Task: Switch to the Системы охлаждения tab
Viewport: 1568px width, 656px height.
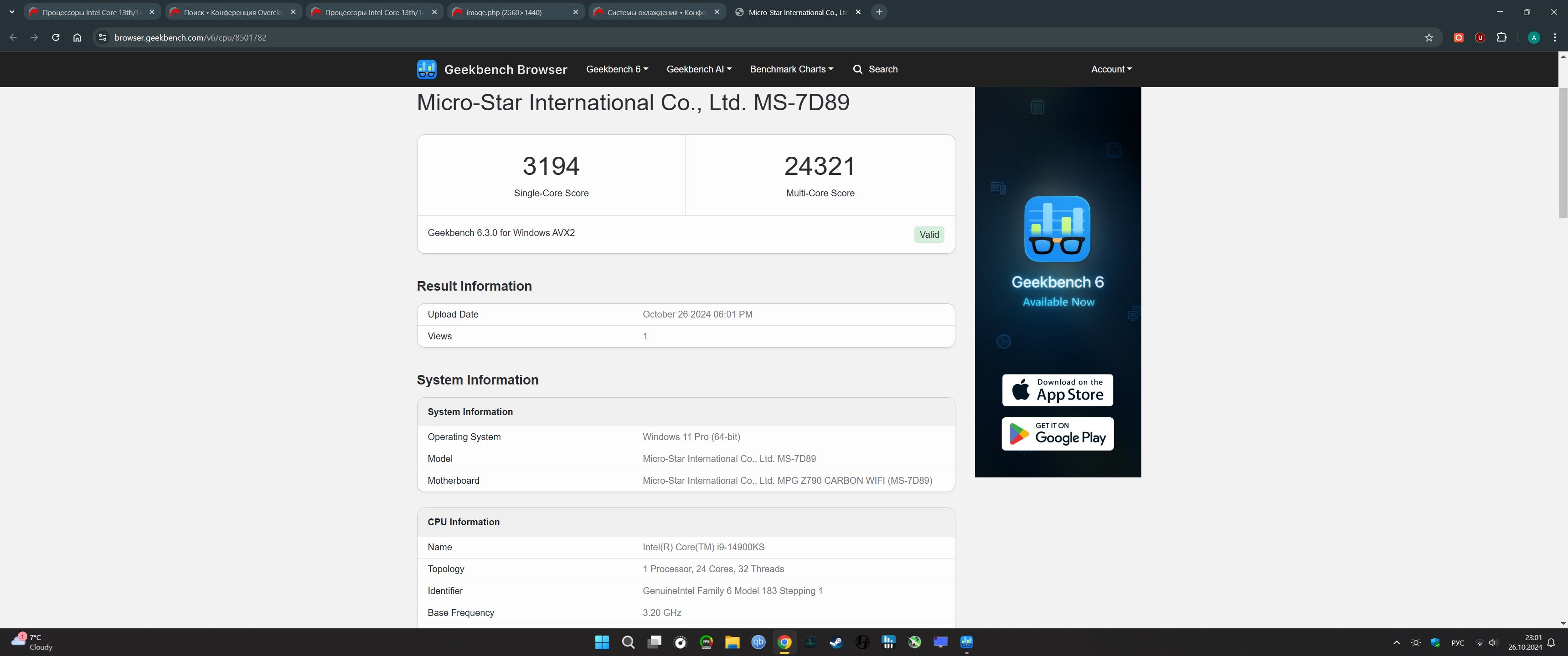Action: pos(655,12)
